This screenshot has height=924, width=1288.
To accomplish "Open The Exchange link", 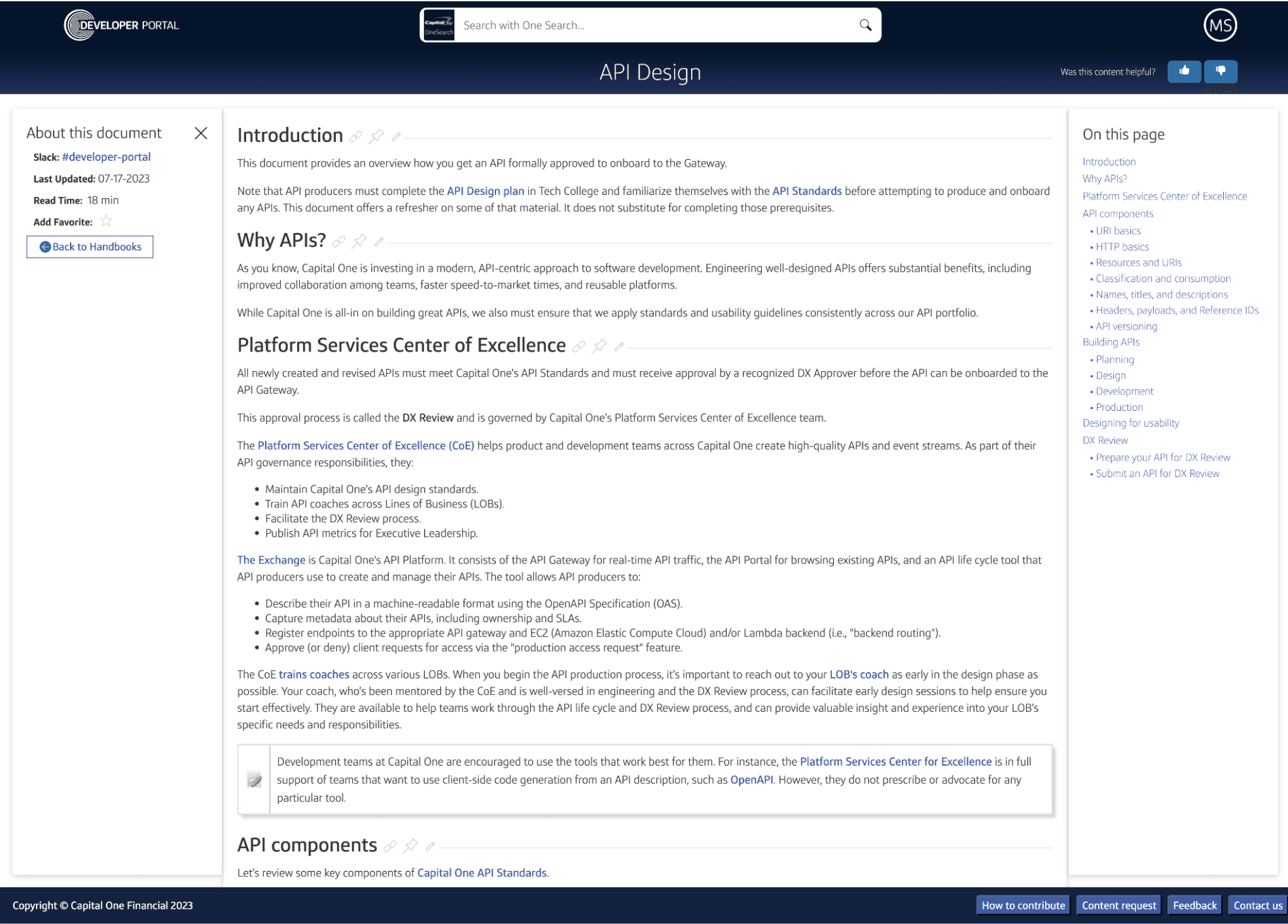I will [x=271, y=560].
